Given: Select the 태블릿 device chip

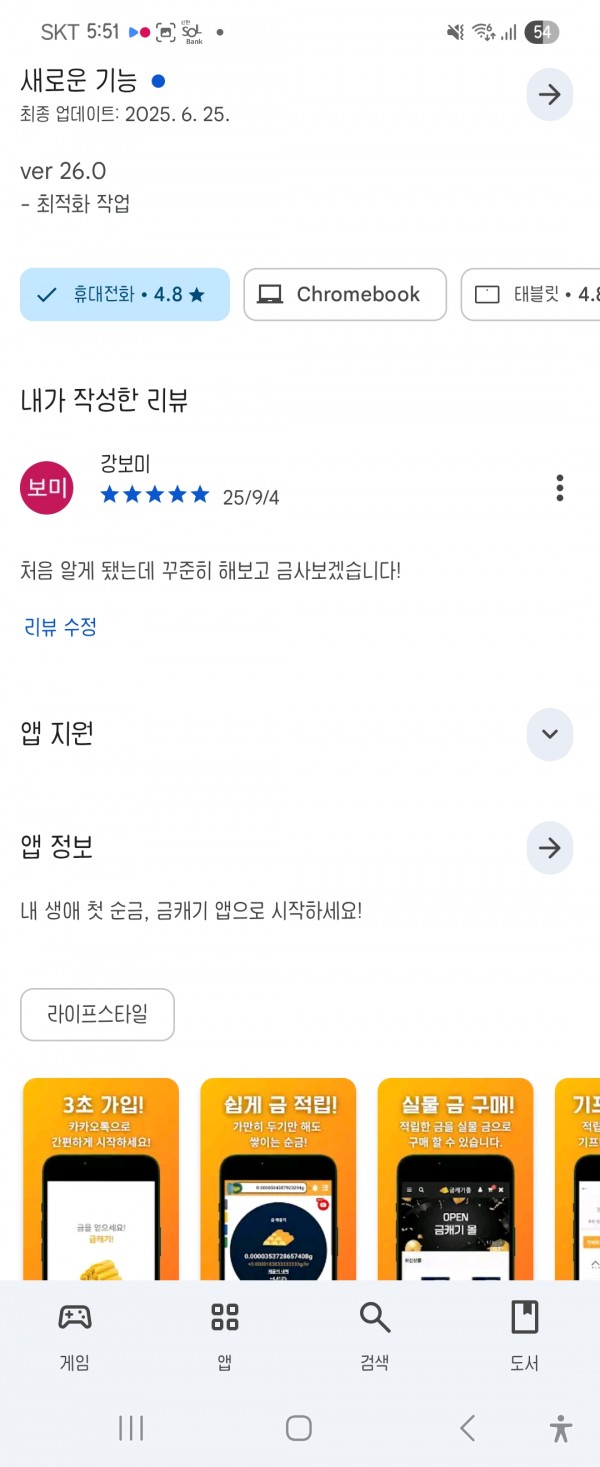Looking at the screenshot, I should (x=531, y=295).
